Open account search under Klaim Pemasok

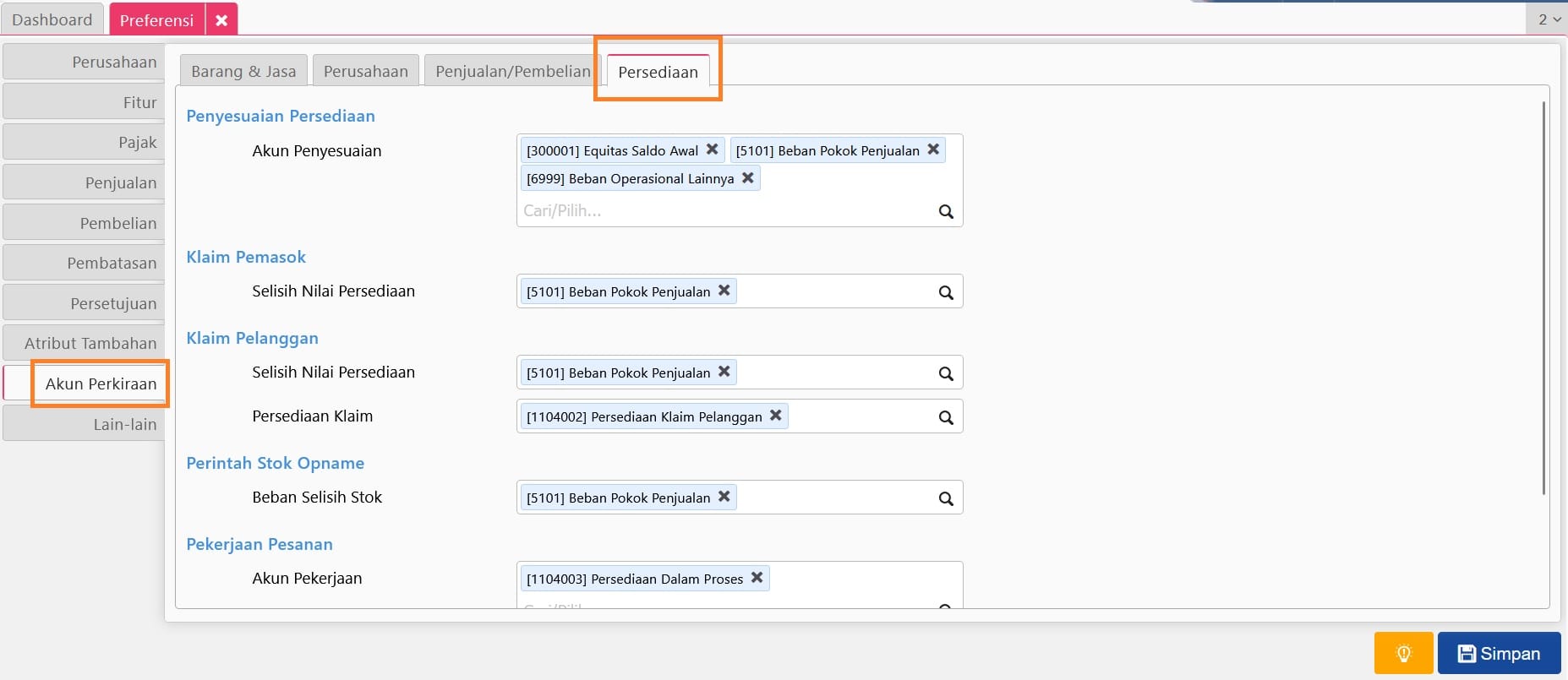pyautogui.click(x=946, y=292)
